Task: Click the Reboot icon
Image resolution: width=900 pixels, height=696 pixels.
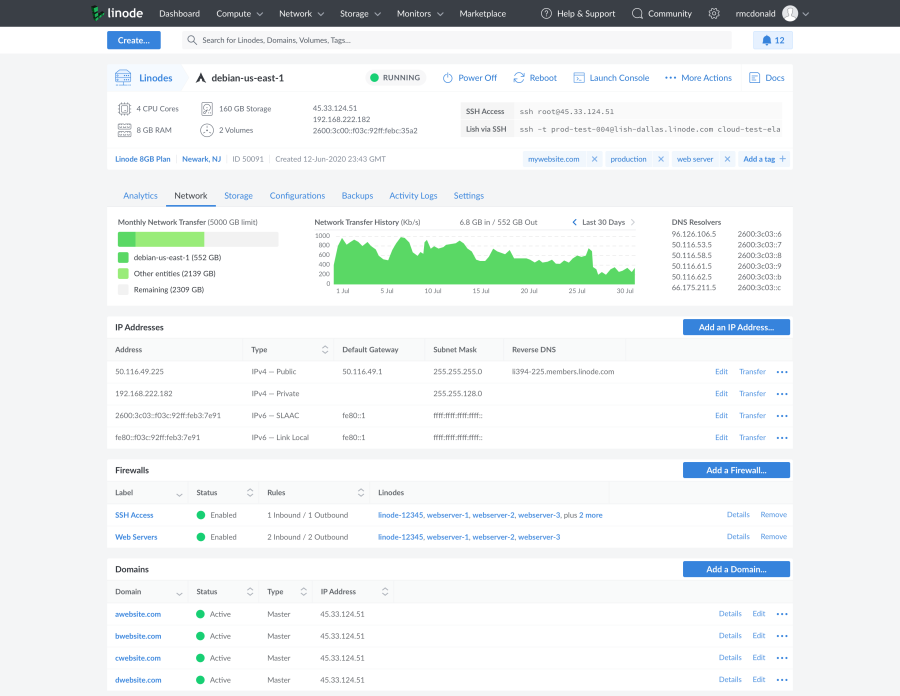Action: (x=519, y=77)
